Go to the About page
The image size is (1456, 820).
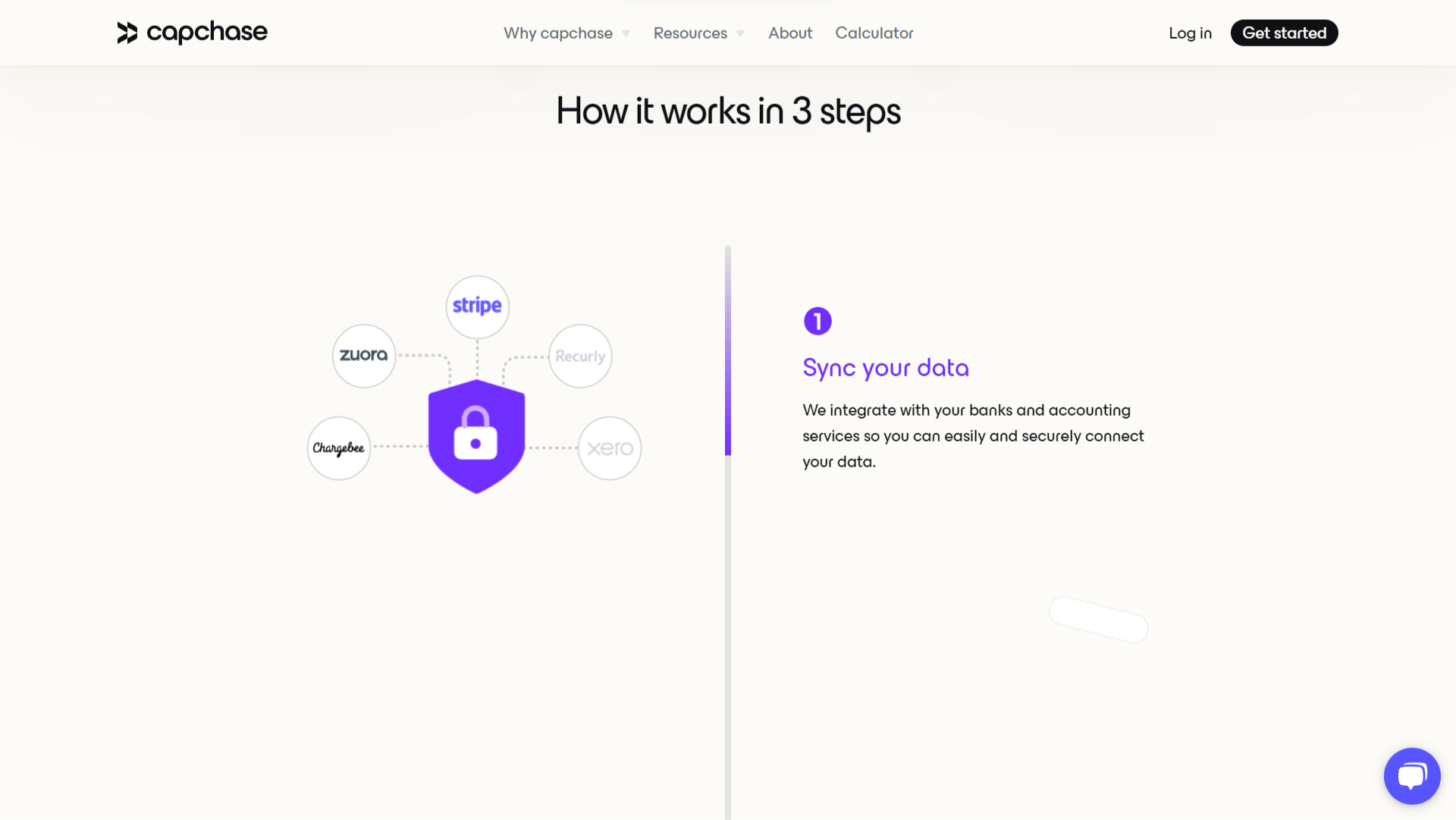tap(790, 33)
